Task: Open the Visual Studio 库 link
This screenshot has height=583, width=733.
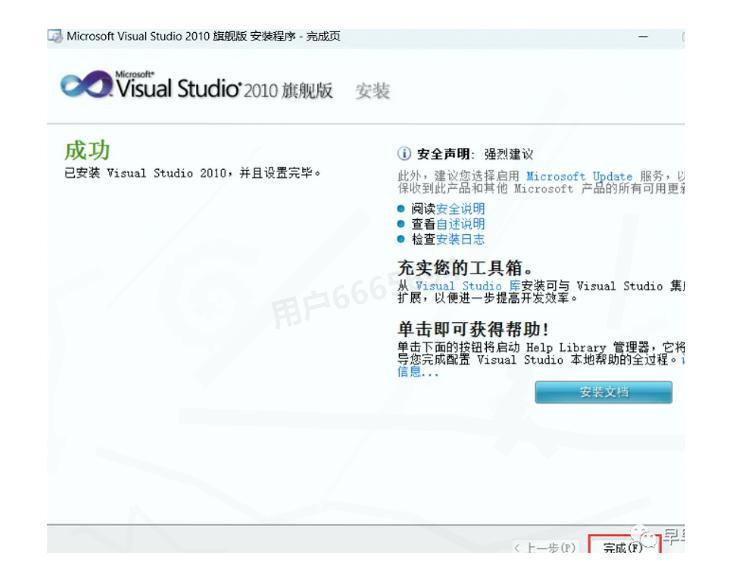Action: click(x=455, y=285)
